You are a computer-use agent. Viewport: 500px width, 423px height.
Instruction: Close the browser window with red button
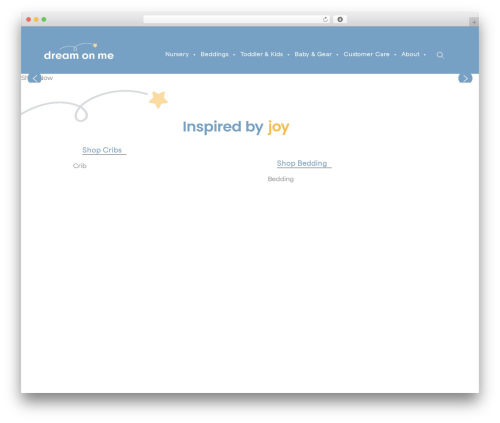click(29, 20)
